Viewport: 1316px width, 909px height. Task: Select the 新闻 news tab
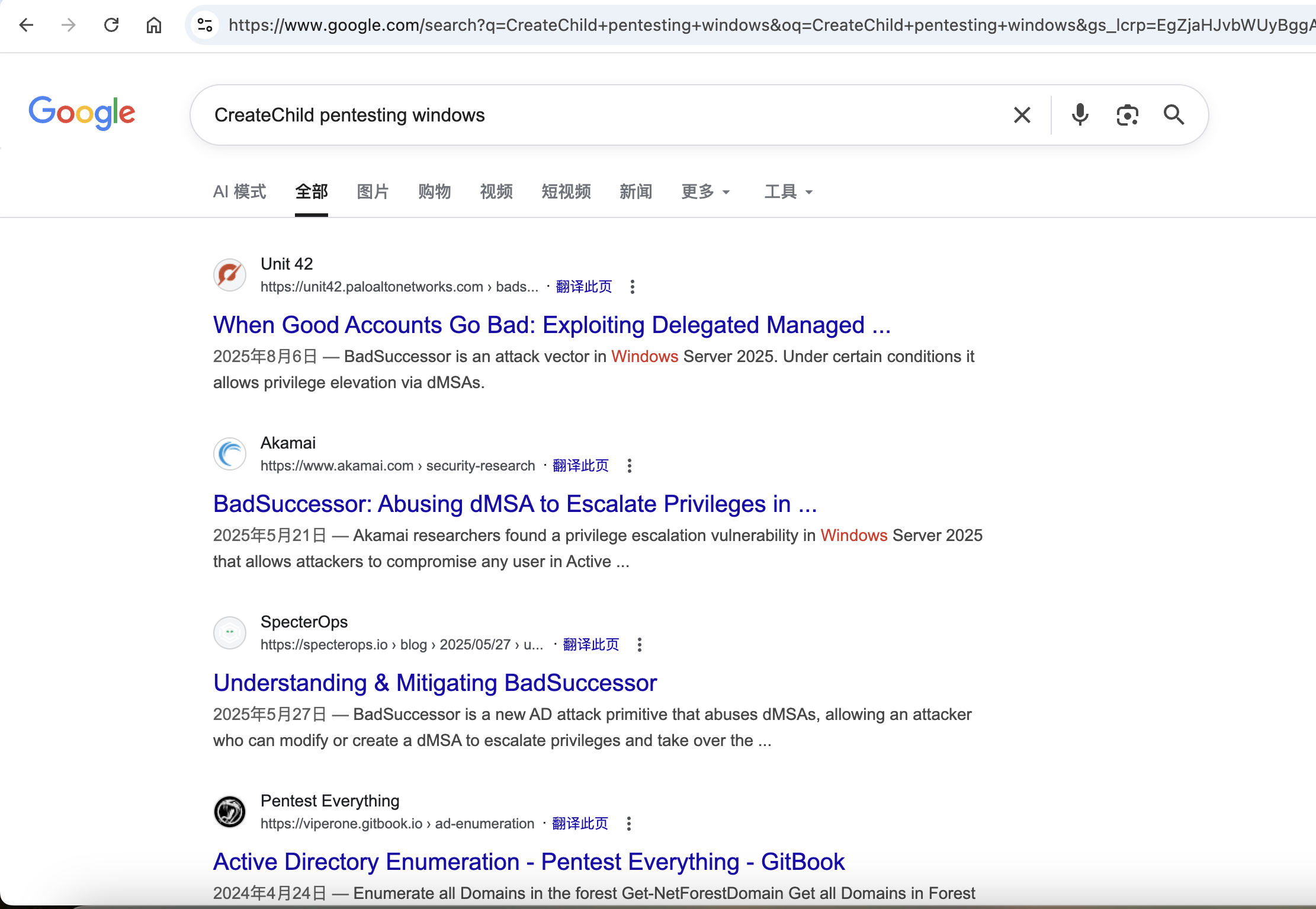pos(635,192)
